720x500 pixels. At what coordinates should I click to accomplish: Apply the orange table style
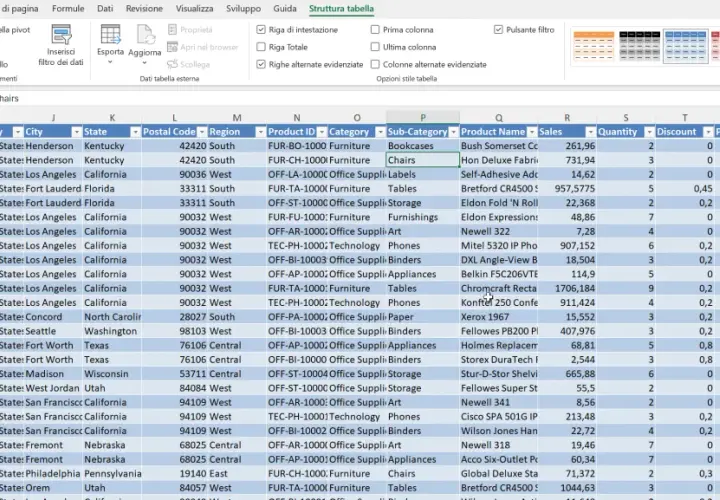point(594,46)
